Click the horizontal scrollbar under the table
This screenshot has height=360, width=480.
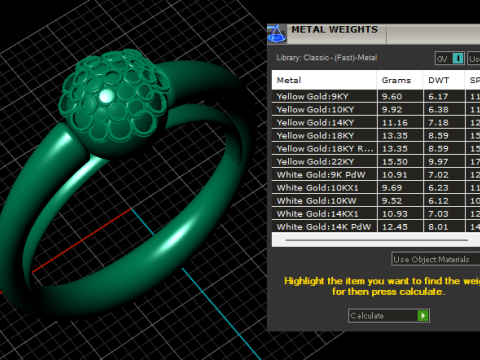(377, 240)
